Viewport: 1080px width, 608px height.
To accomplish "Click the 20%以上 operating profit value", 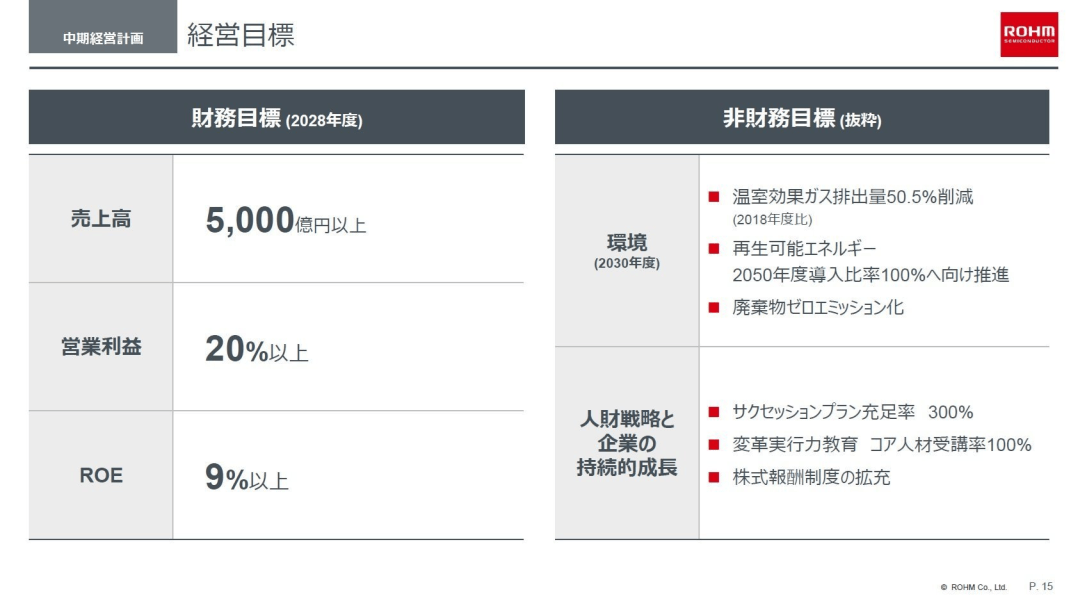I will [x=257, y=350].
